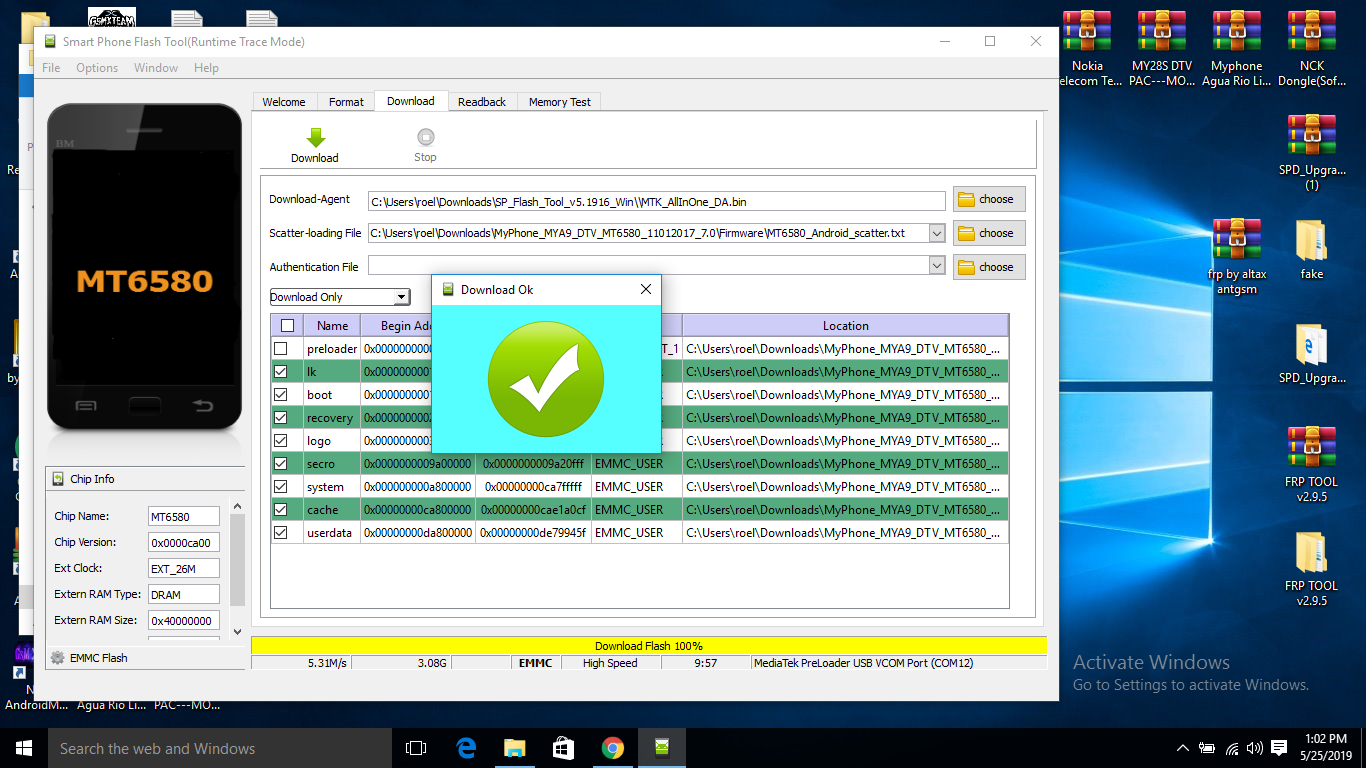Click the green checkmark in Download Ok dialog
Image resolution: width=1366 pixels, height=768 pixels.
pos(546,379)
